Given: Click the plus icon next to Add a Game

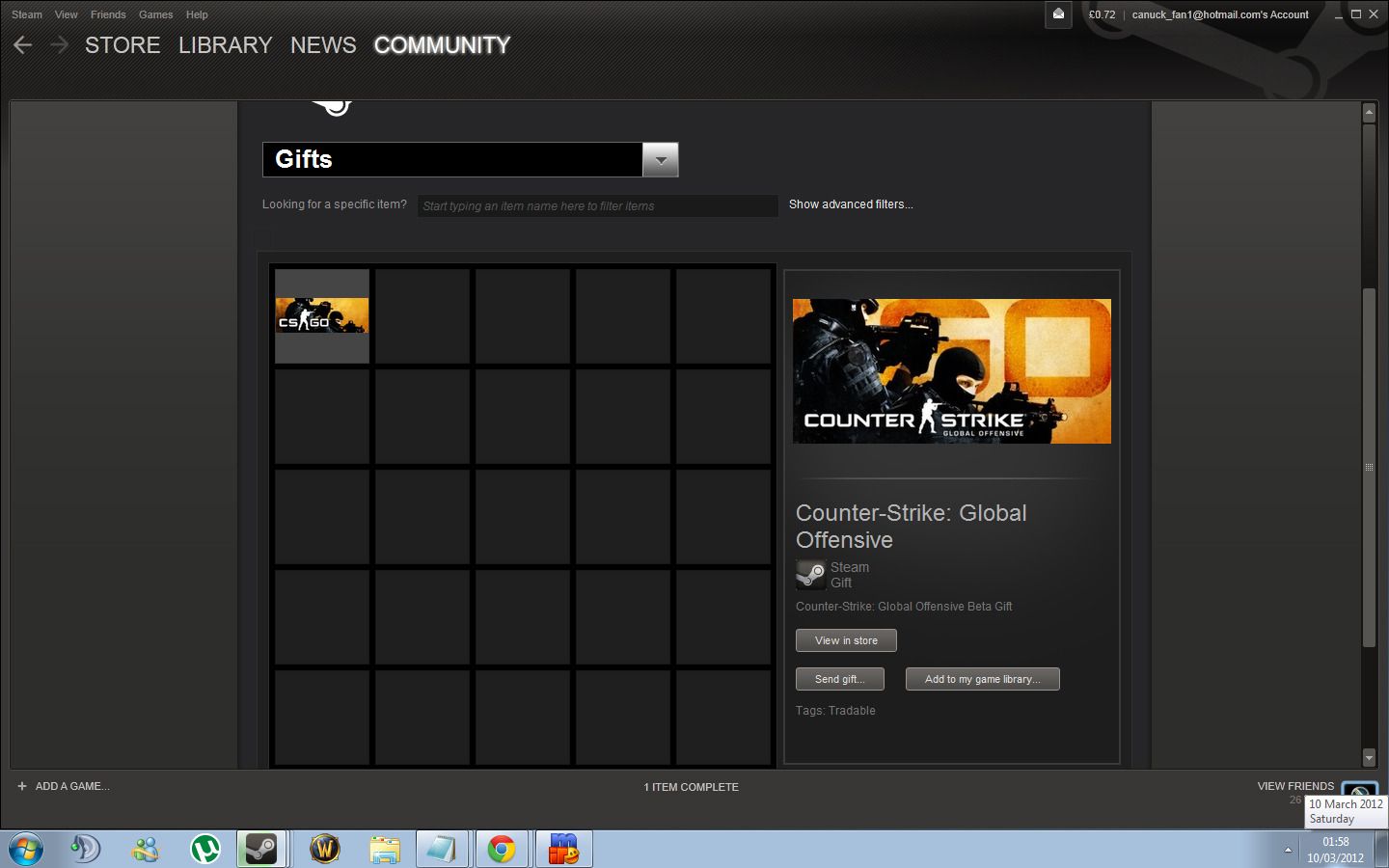Looking at the screenshot, I should [22, 786].
